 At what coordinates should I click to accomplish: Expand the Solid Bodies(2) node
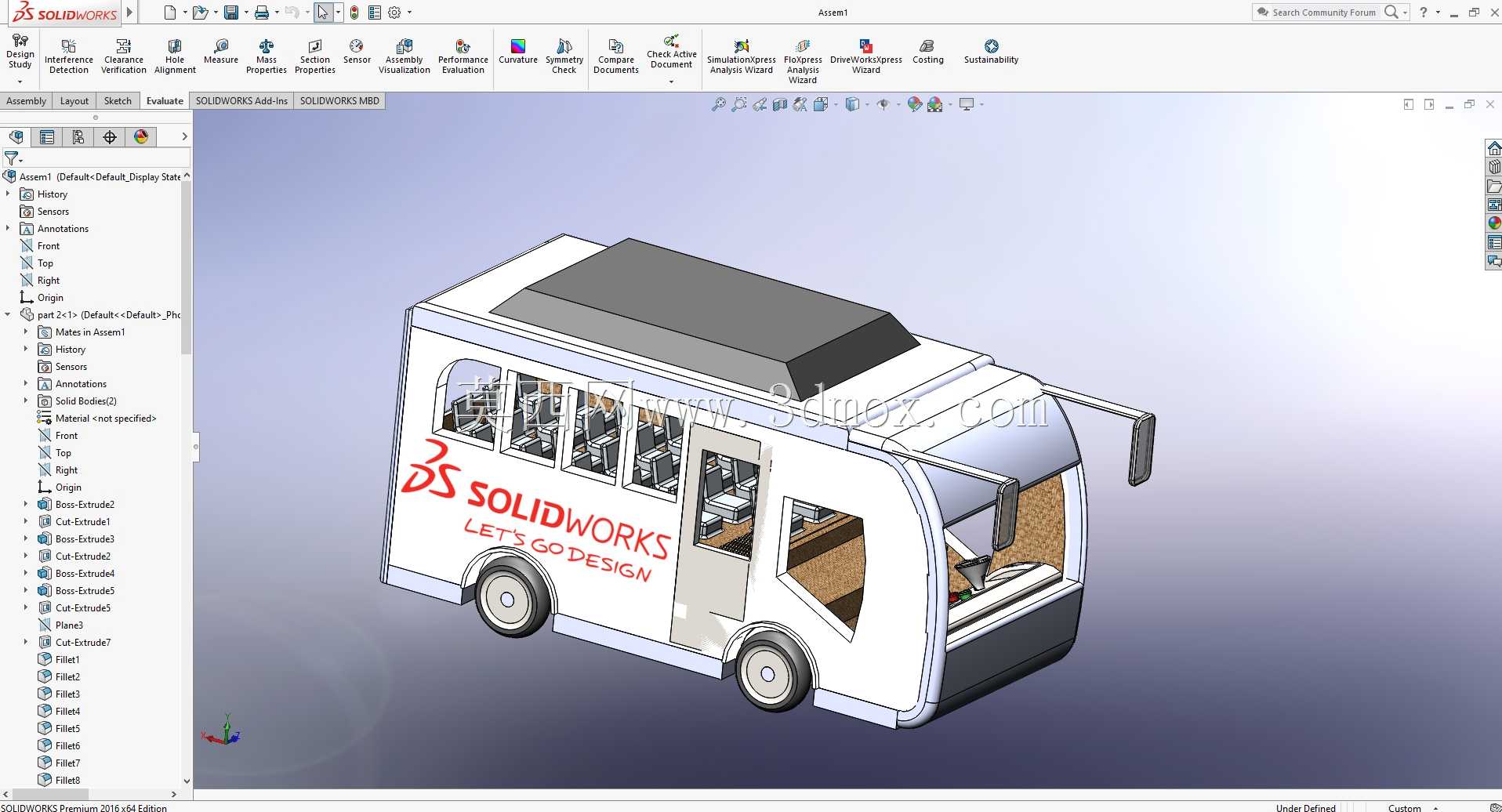(x=26, y=401)
